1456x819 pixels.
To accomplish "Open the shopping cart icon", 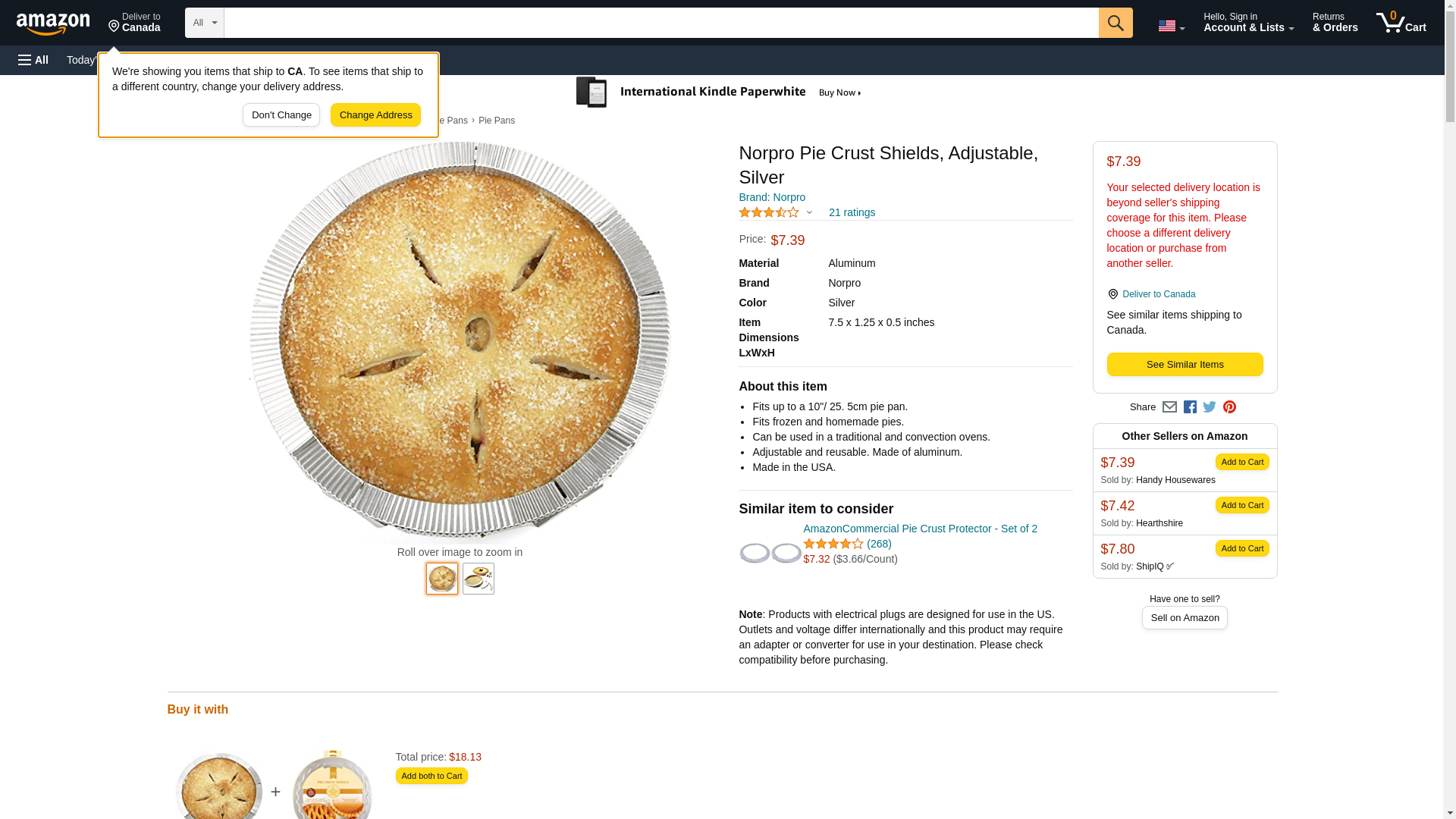I will point(1401,23).
